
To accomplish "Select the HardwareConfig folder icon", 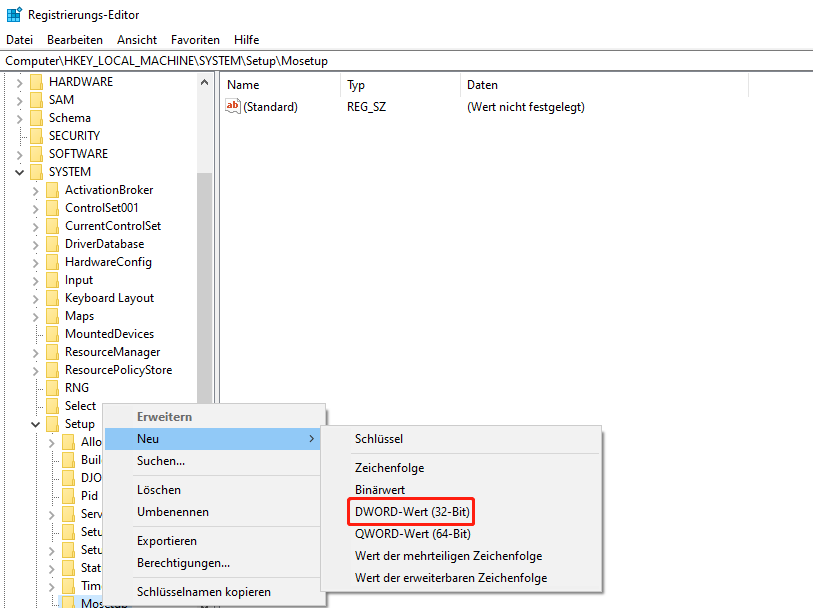I will tap(52, 262).
